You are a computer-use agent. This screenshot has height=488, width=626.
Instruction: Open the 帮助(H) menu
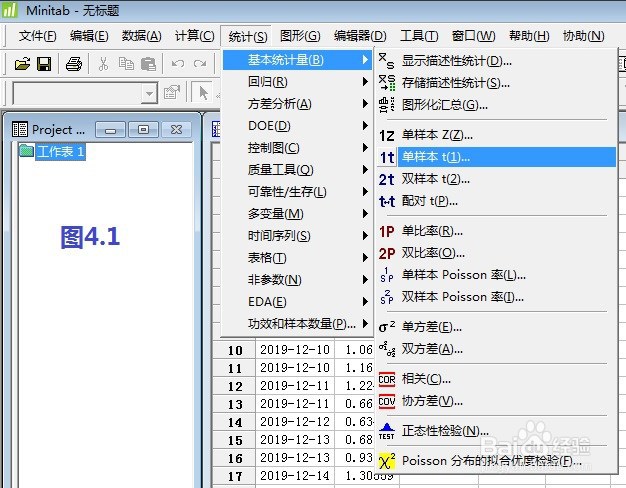(529, 36)
